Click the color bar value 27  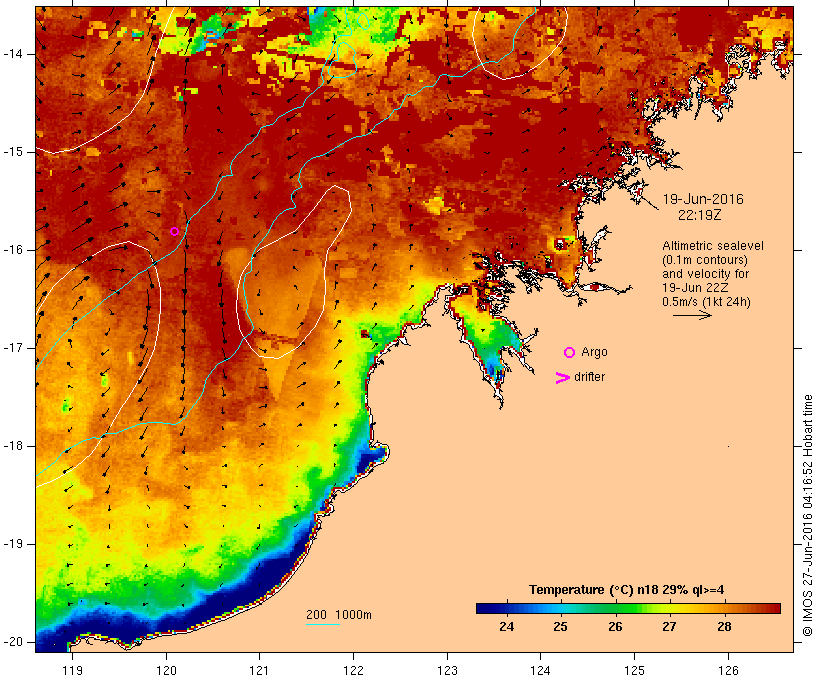click(669, 626)
